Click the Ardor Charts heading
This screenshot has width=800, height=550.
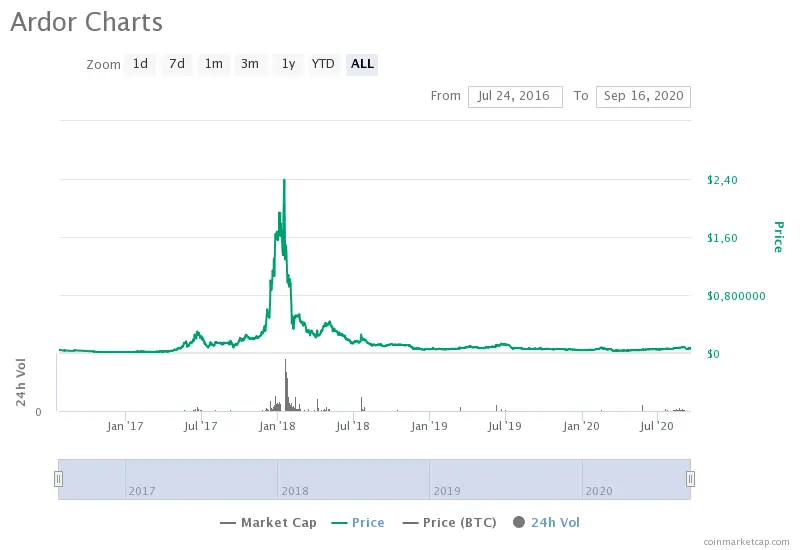(86, 22)
